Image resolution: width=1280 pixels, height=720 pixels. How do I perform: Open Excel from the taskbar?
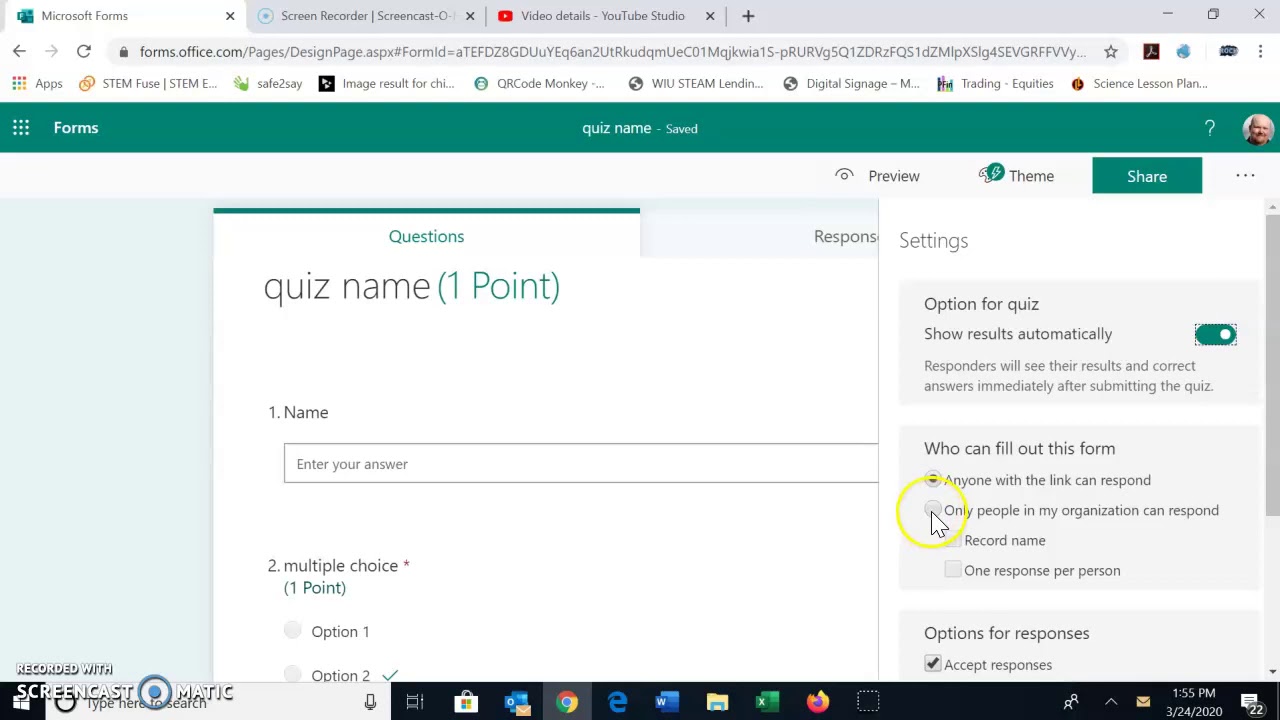pos(767,702)
